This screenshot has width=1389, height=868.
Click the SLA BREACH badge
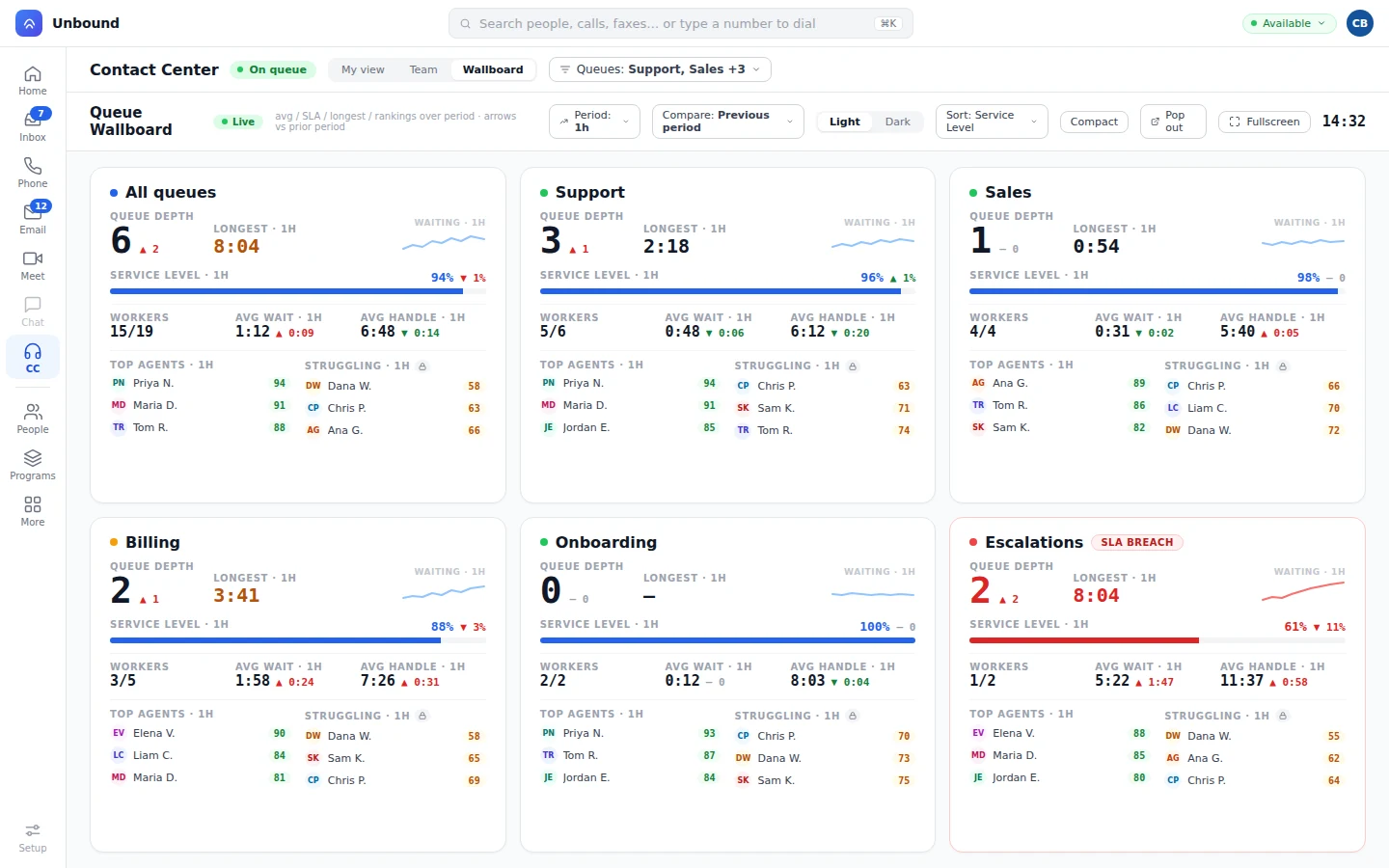[1137, 542]
